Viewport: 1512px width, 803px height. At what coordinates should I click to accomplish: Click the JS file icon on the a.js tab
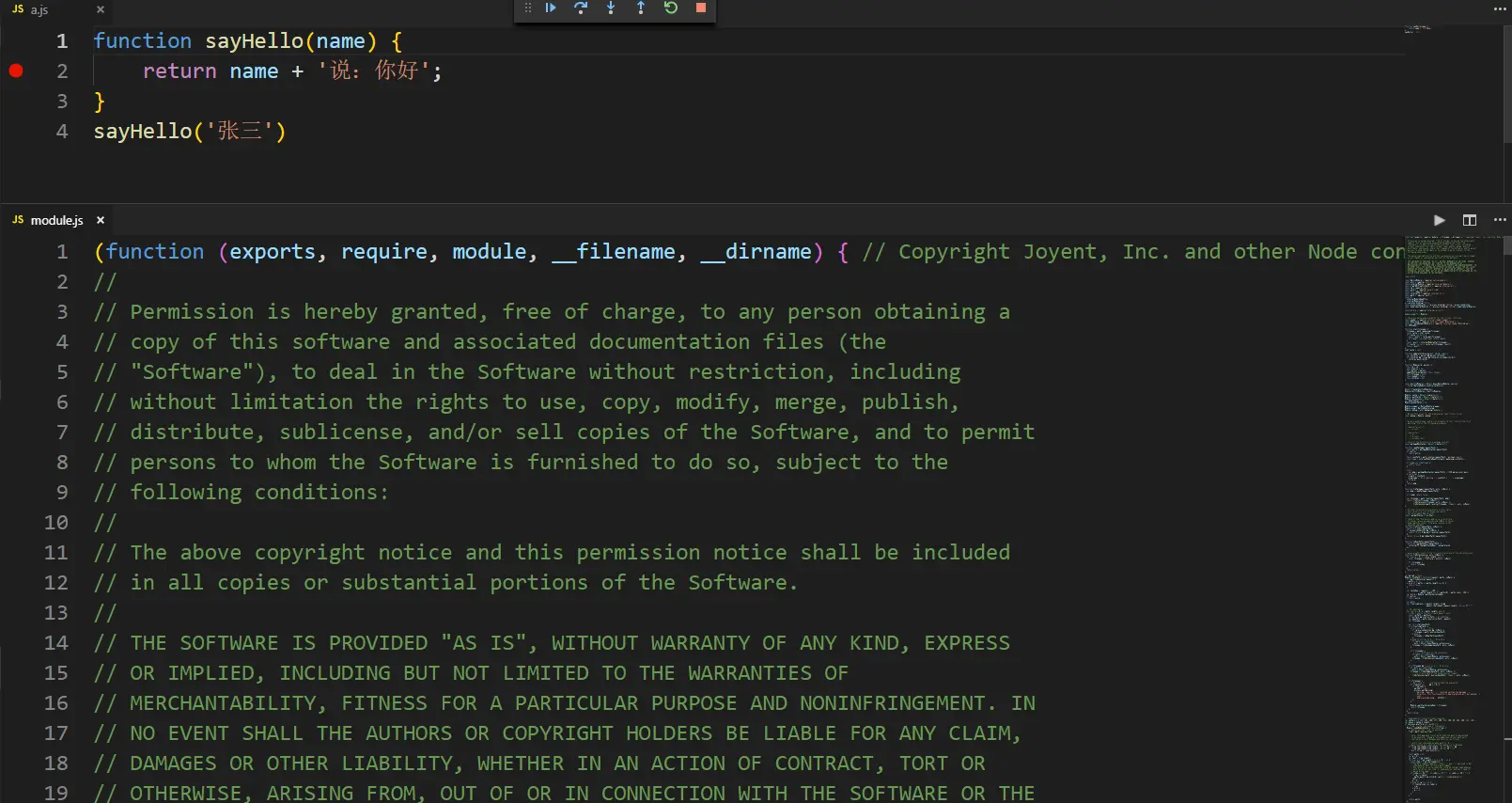(18, 9)
